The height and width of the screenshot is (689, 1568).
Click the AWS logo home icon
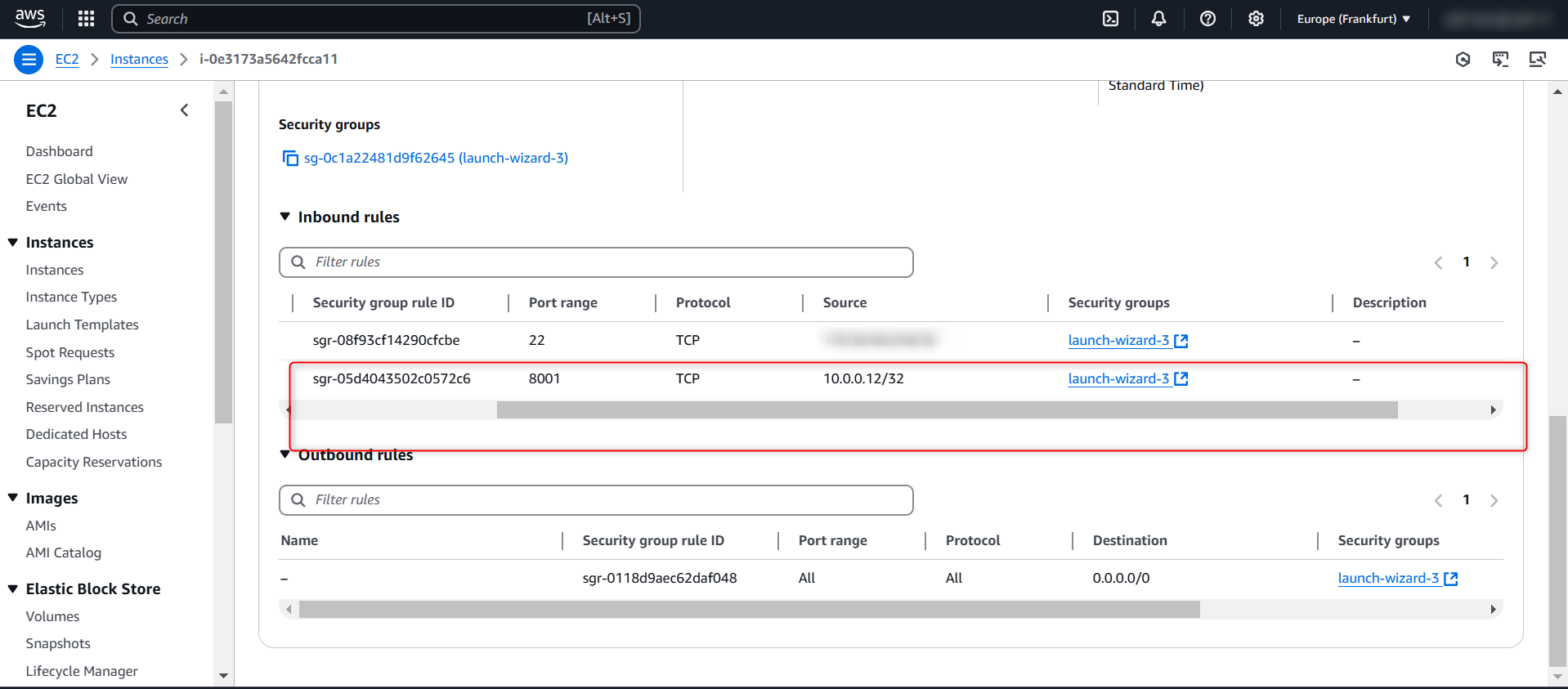click(30, 18)
